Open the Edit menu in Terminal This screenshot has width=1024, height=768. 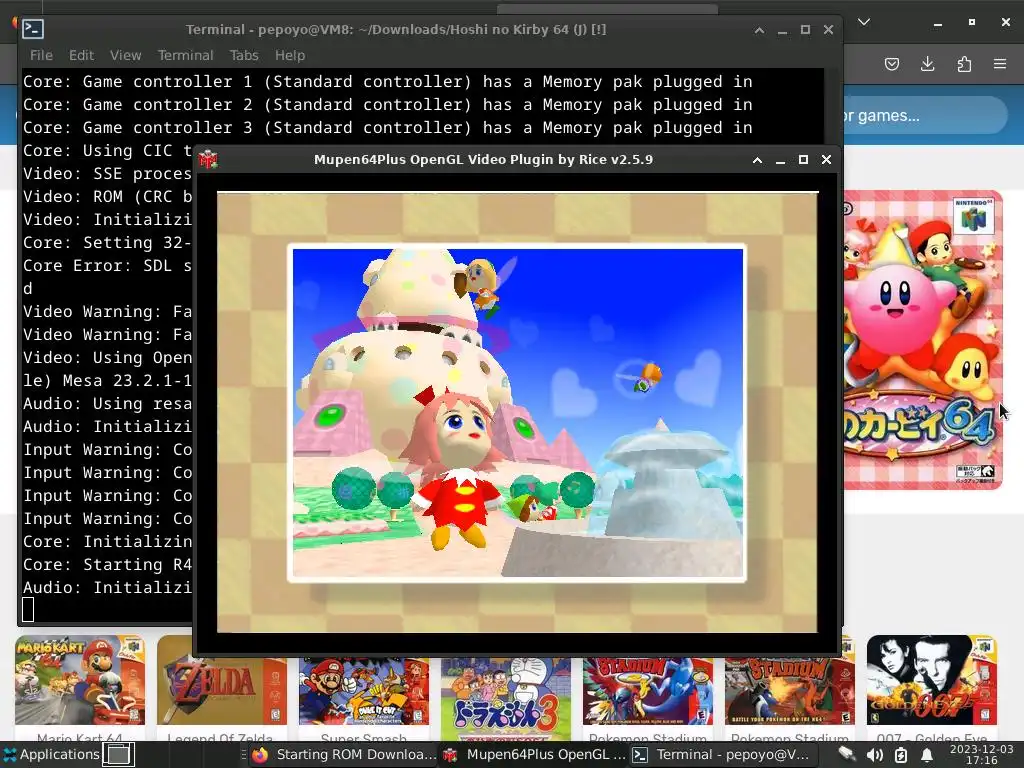(x=82, y=56)
